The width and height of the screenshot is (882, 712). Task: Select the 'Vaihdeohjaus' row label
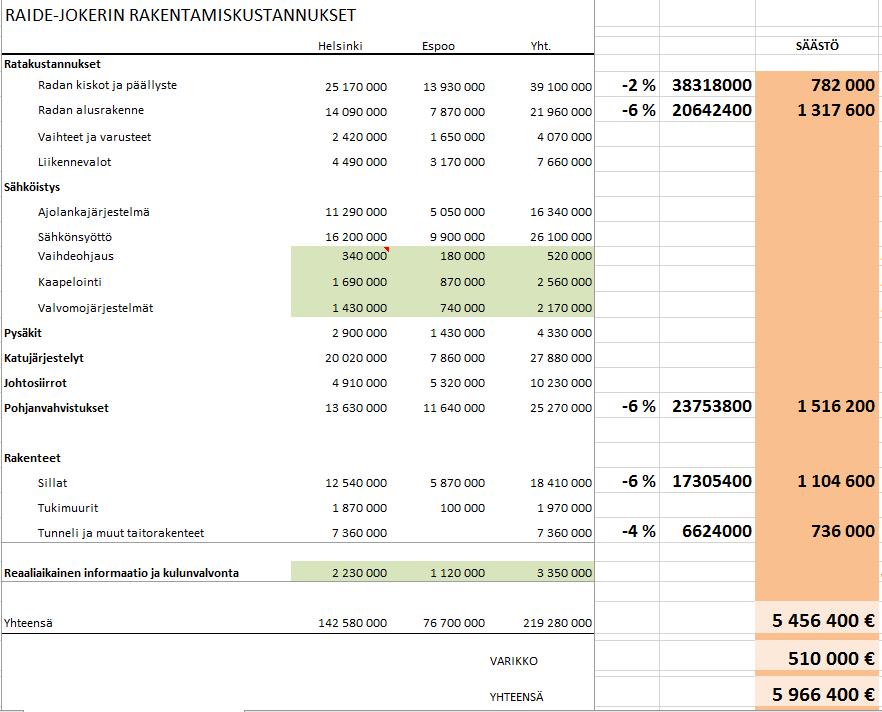click(x=75, y=256)
